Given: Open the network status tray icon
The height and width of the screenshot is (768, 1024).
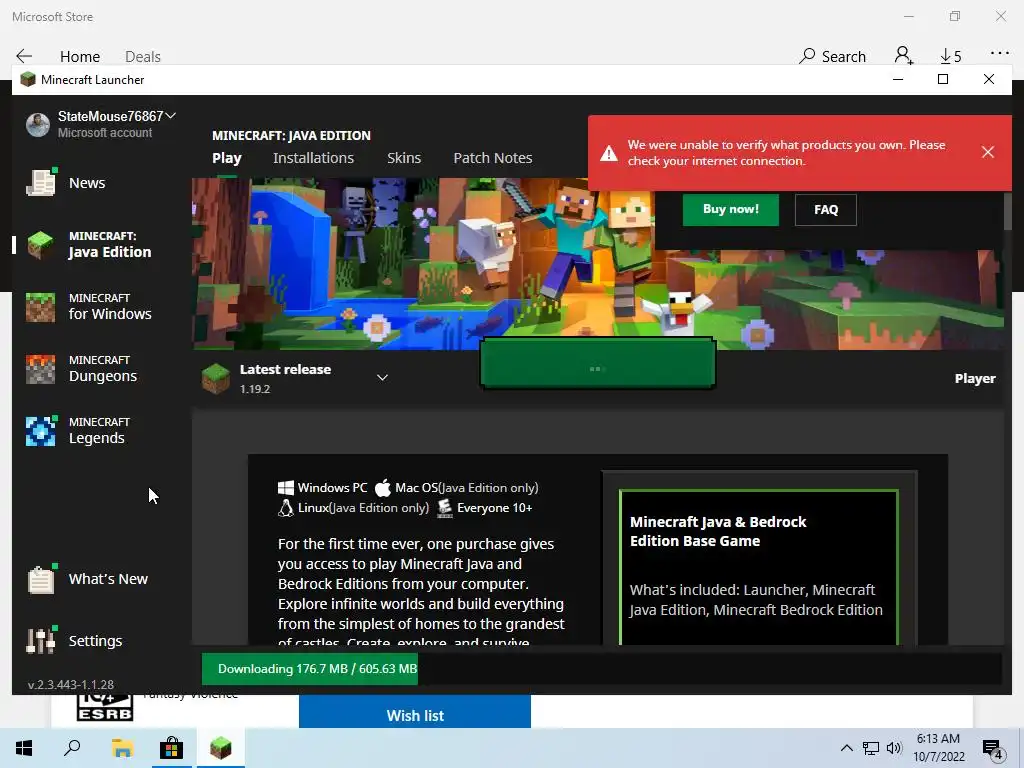Looking at the screenshot, I should pos(871,748).
